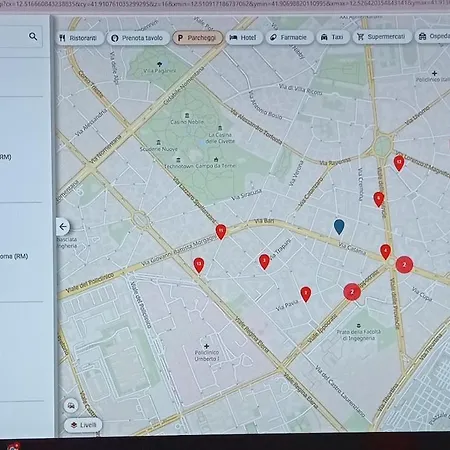The height and width of the screenshot is (450, 450).
Task: Click the Via Cremona street label
Action: click(360, 184)
